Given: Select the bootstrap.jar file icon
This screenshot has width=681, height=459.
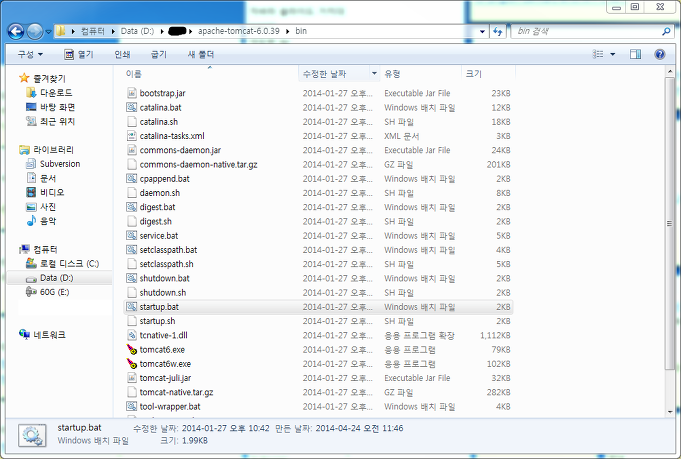Looking at the screenshot, I should tap(132, 93).
